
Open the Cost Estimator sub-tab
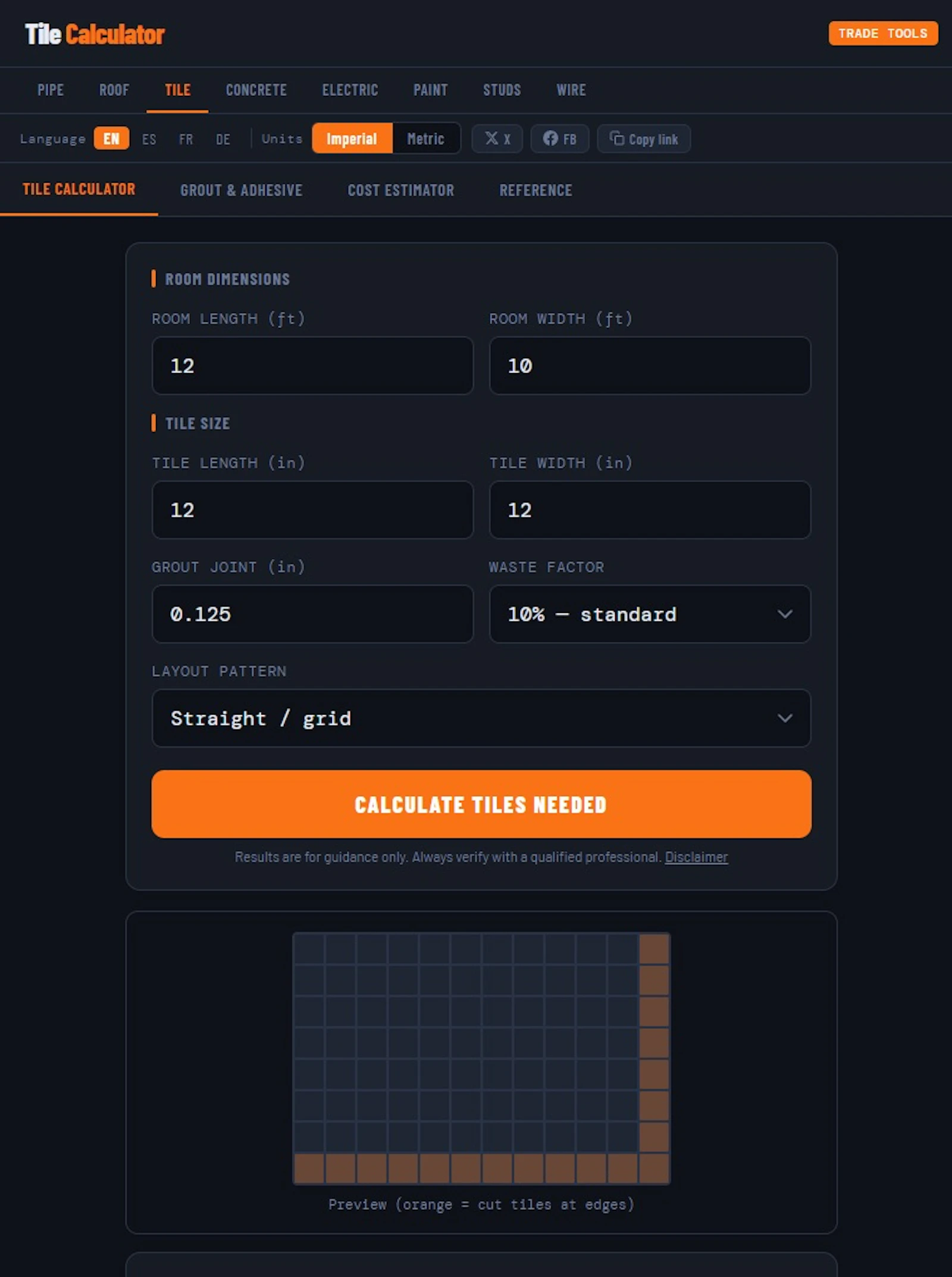coord(400,190)
